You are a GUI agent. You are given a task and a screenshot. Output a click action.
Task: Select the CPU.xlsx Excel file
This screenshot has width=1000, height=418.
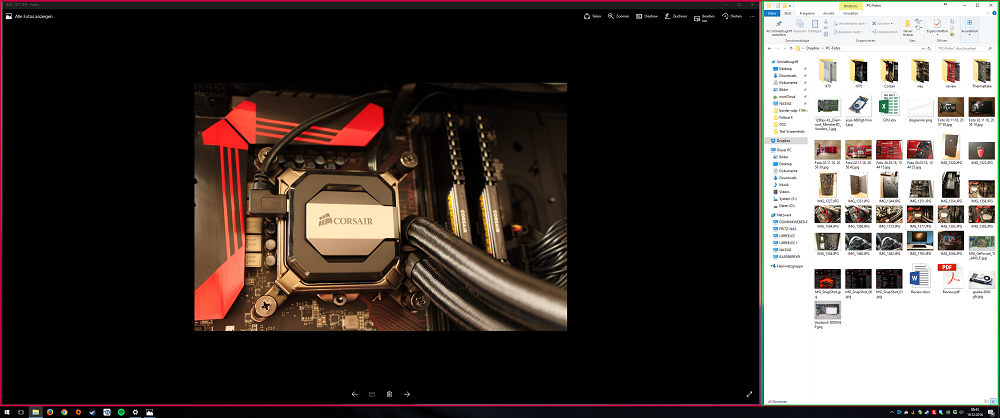point(889,108)
